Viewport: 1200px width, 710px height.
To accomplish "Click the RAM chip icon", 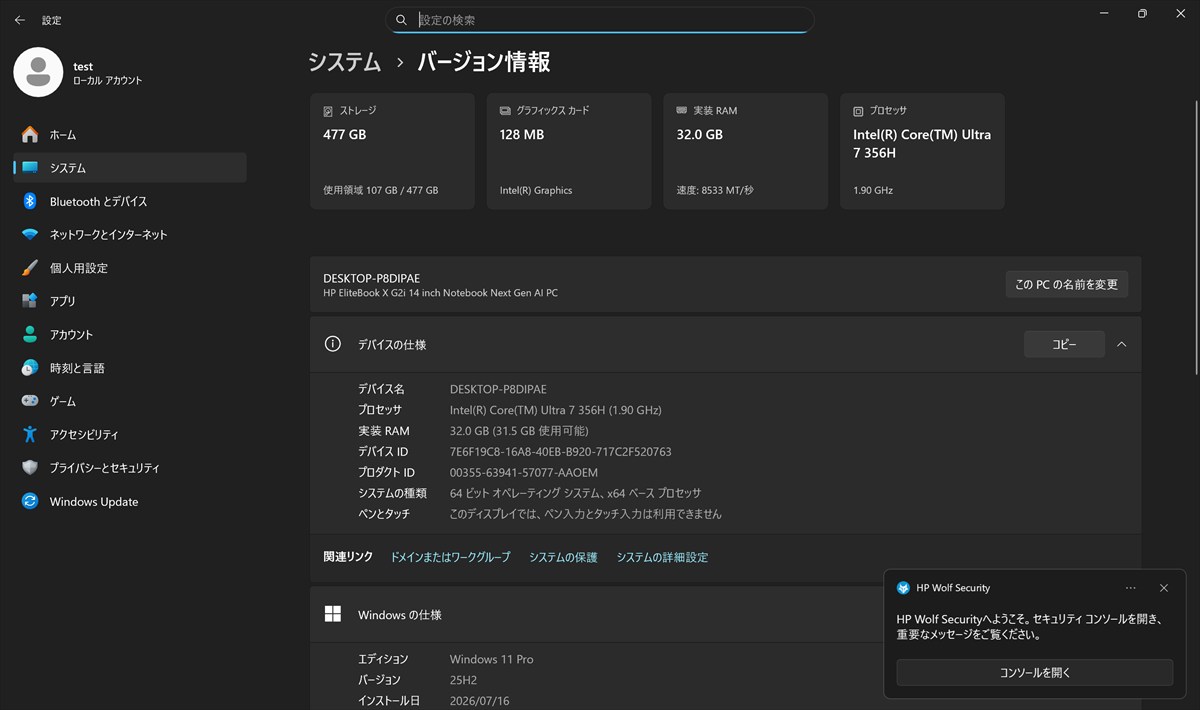I will pos(681,110).
